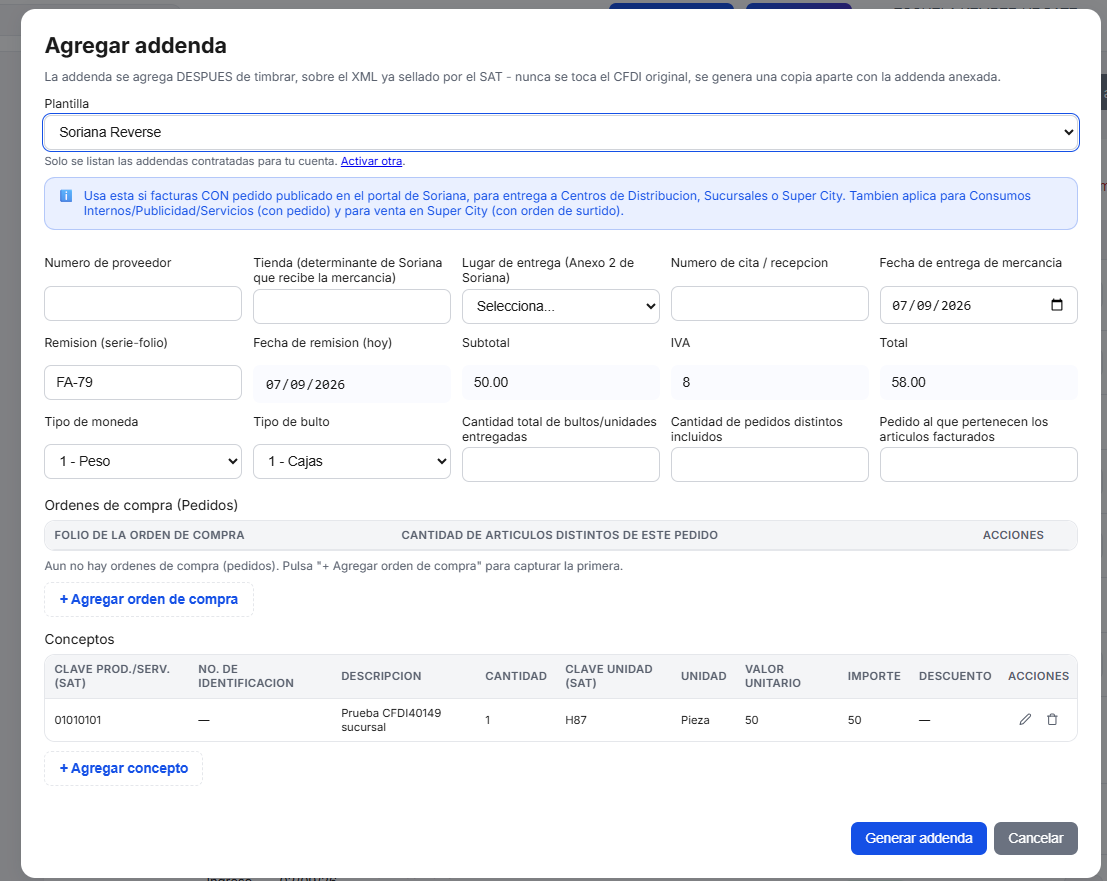Click the Ordenes de compra (Pedidos) heading

tap(141, 505)
